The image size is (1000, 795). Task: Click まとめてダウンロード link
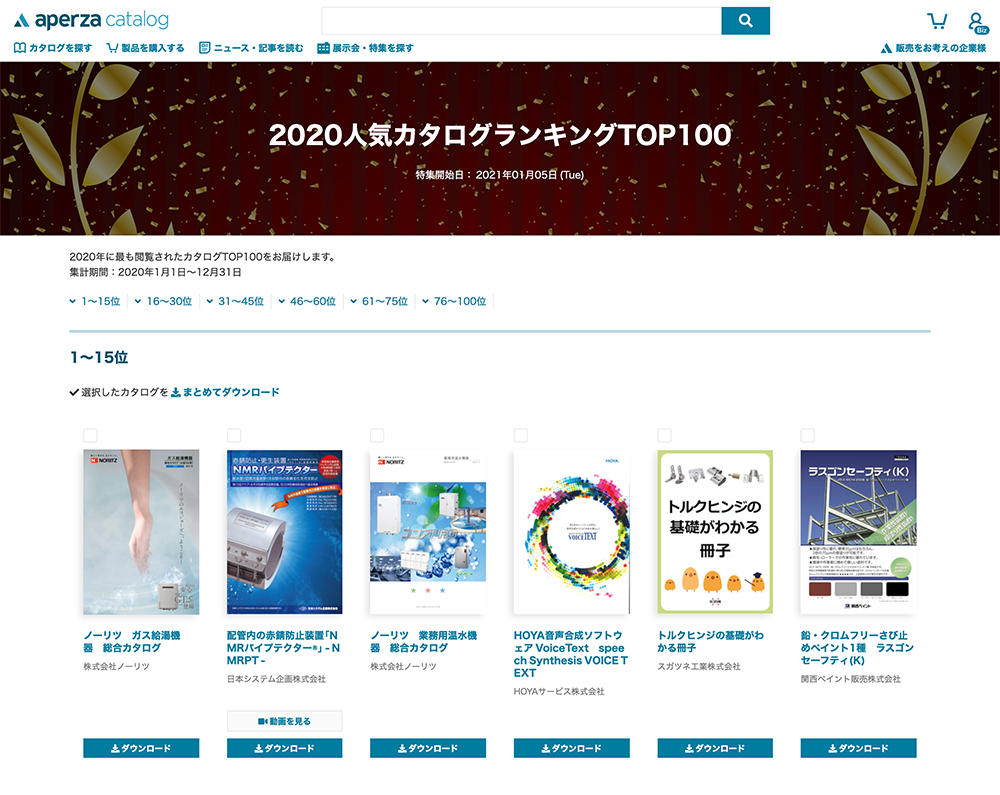coord(225,392)
